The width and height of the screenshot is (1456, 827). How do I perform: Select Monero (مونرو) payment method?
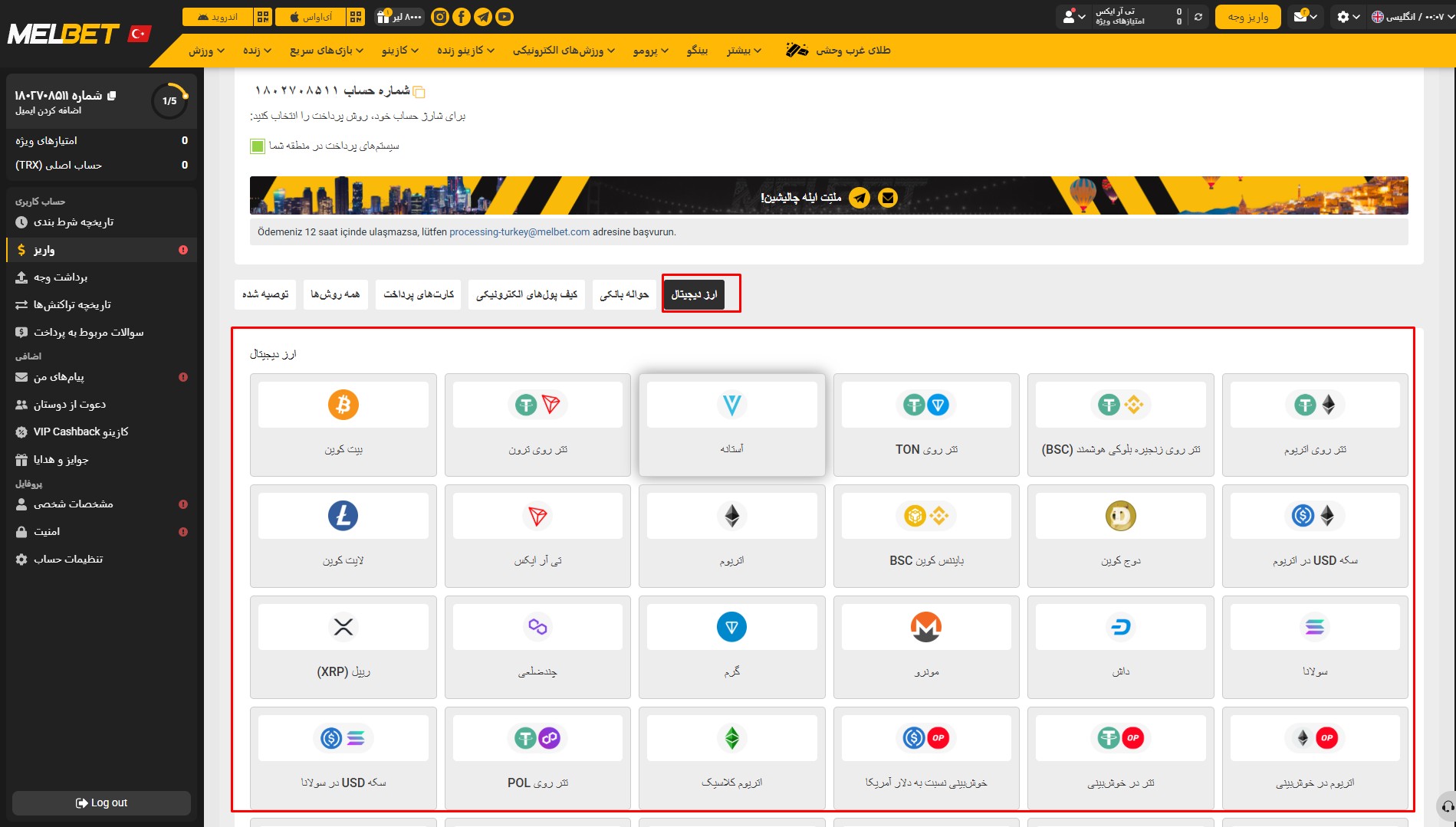click(x=926, y=647)
